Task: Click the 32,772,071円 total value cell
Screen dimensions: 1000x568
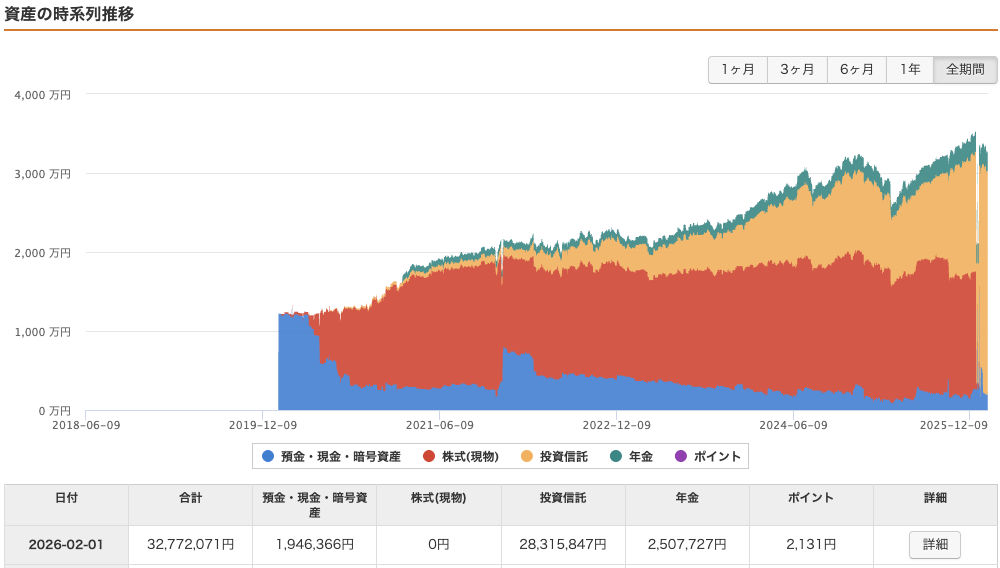Action: coord(192,545)
